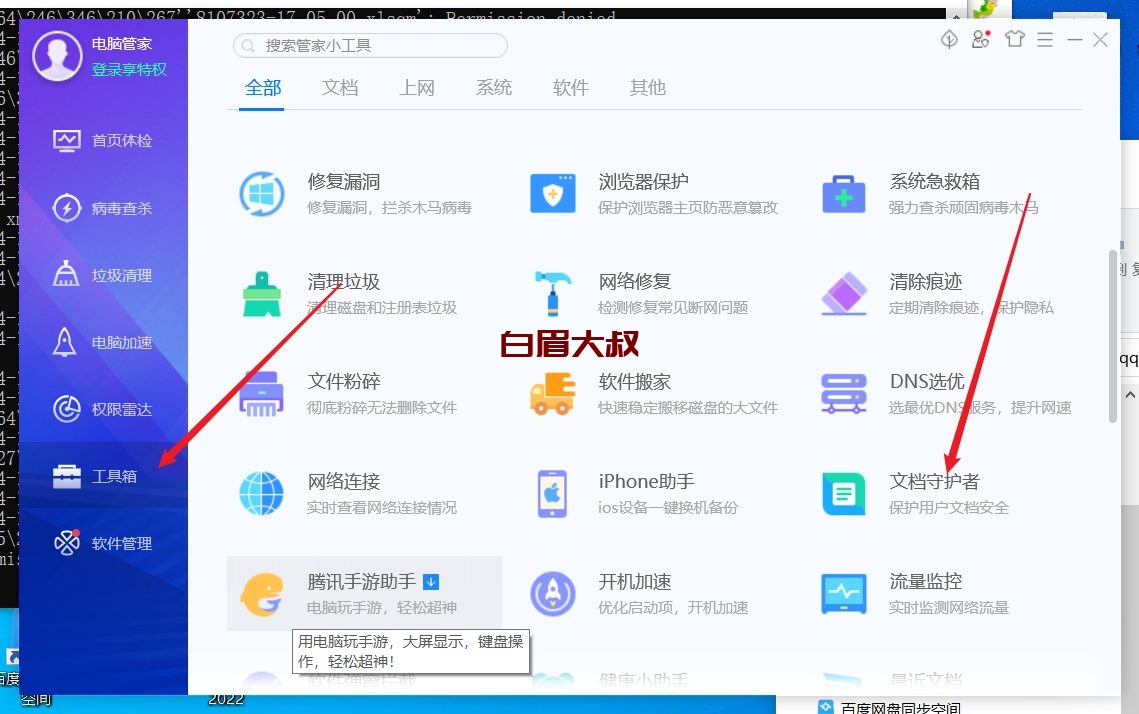
Task: Open the 腾讯手游助手 icon
Action: pos(262,594)
